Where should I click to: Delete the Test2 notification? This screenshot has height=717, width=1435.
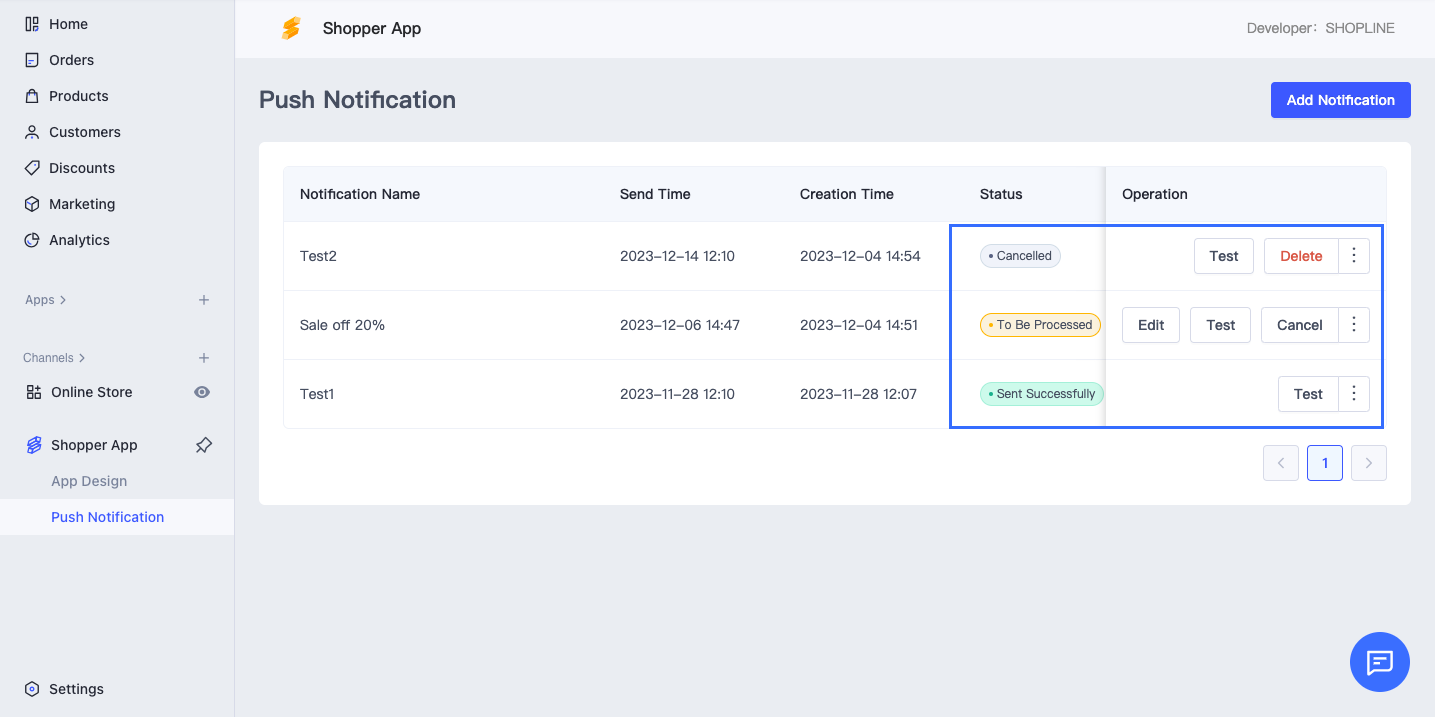point(1301,256)
